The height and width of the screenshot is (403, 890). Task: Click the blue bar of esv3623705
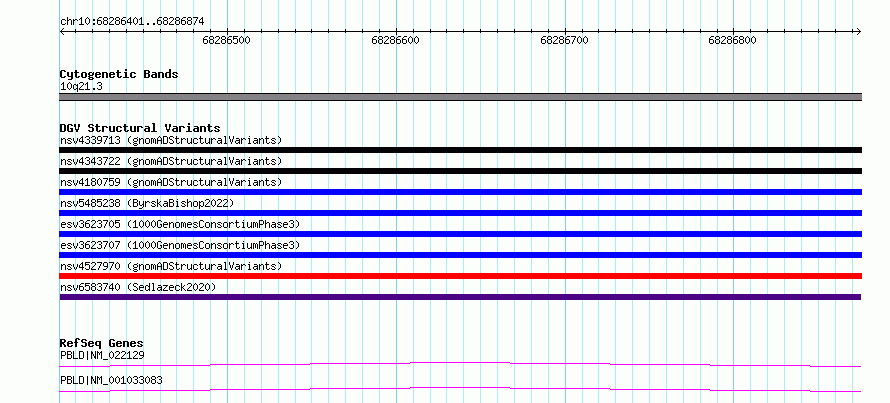click(x=460, y=234)
